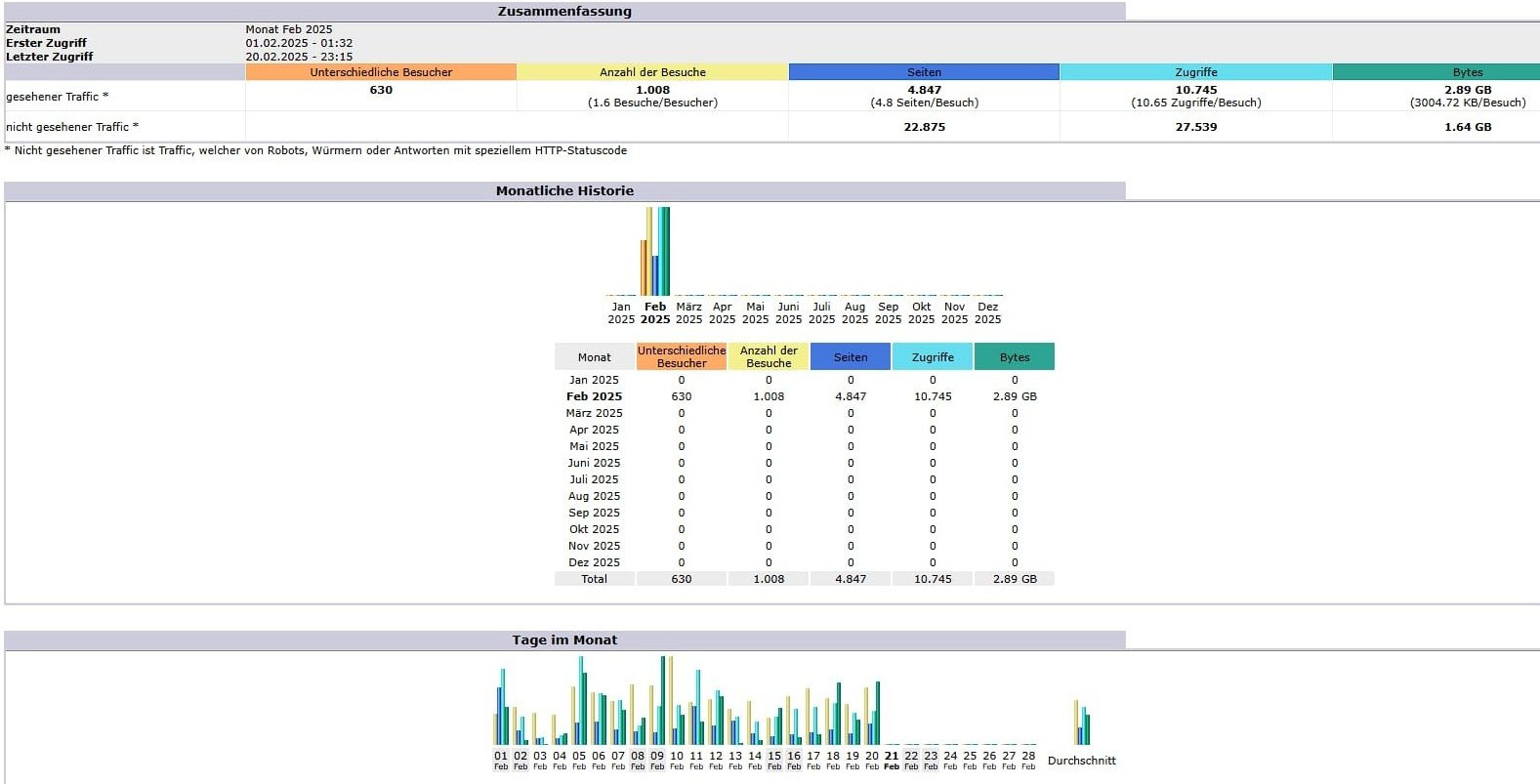This screenshot has height=784, width=1540.
Task: Click the Durchschnitt label beside the daily chart
Action: (x=1081, y=761)
